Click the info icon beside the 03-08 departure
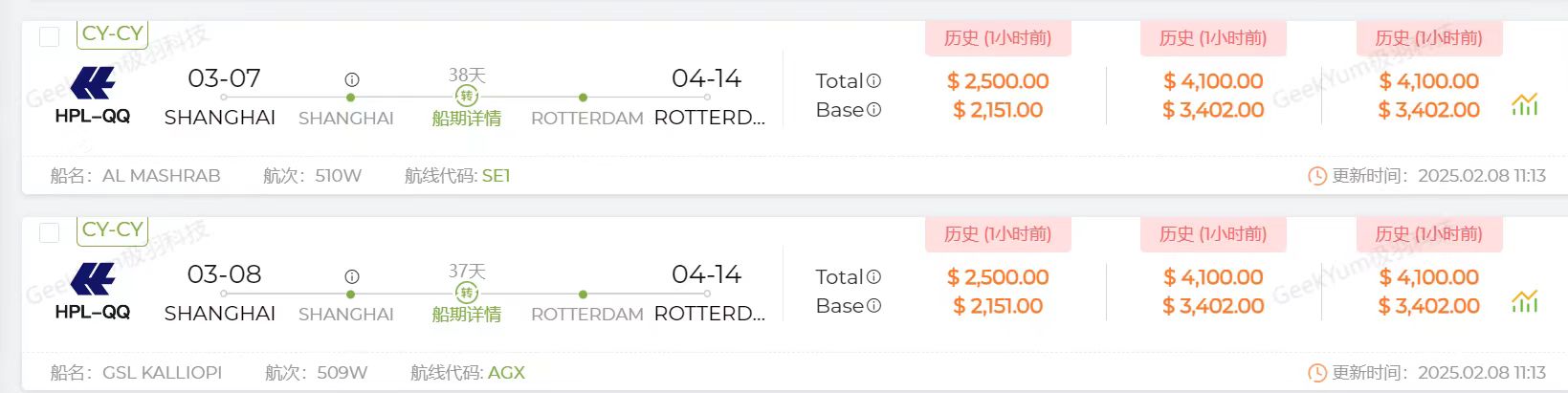This screenshot has height=393, width=1568. 351,276
